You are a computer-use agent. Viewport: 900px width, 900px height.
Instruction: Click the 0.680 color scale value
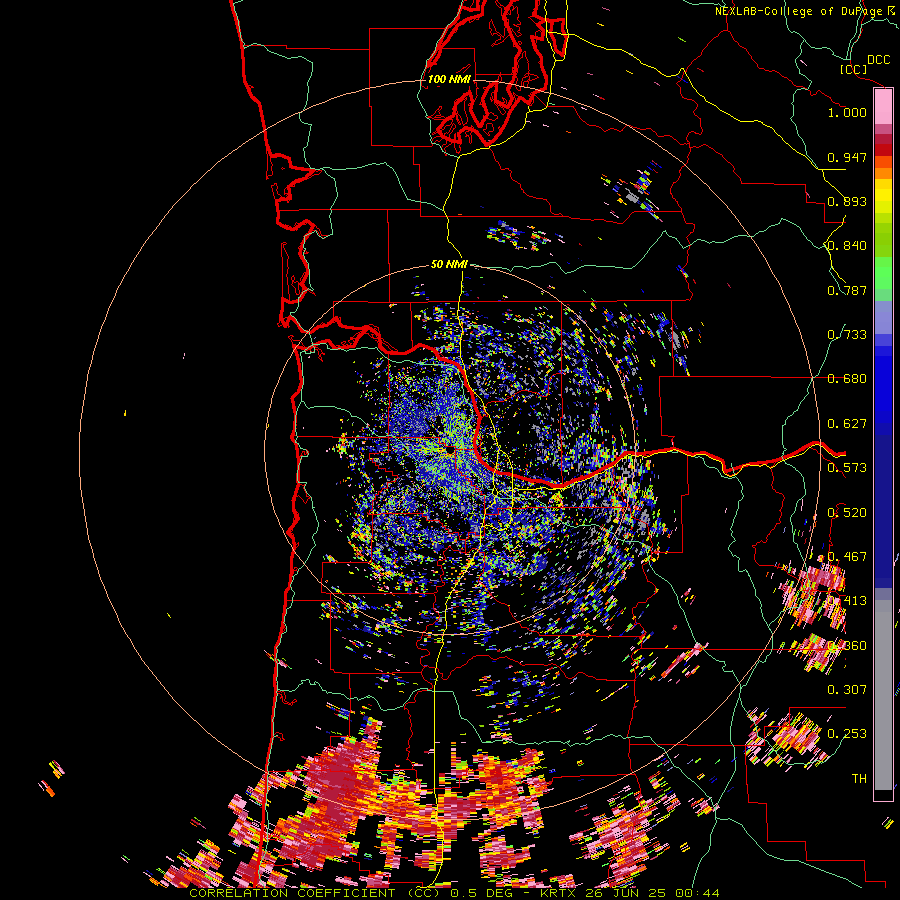click(x=847, y=379)
